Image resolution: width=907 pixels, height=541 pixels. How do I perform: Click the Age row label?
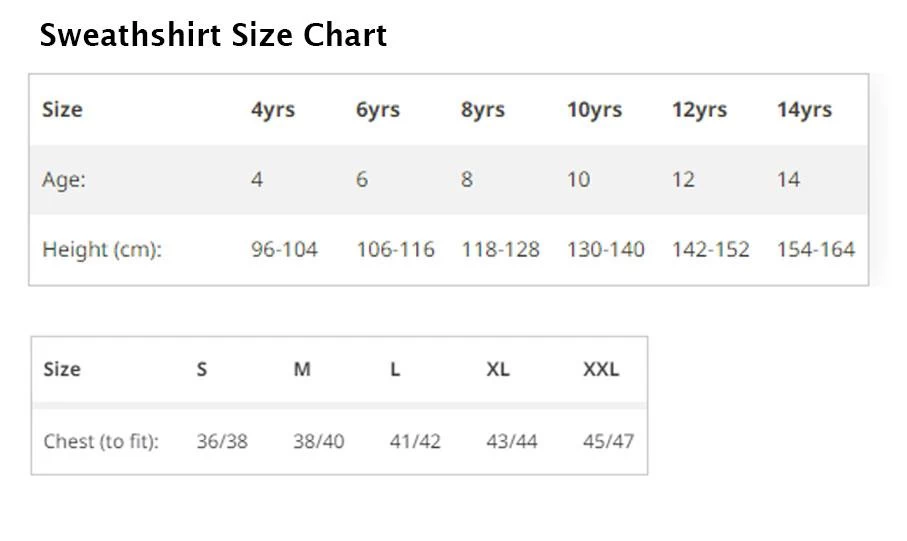(x=64, y=180)
